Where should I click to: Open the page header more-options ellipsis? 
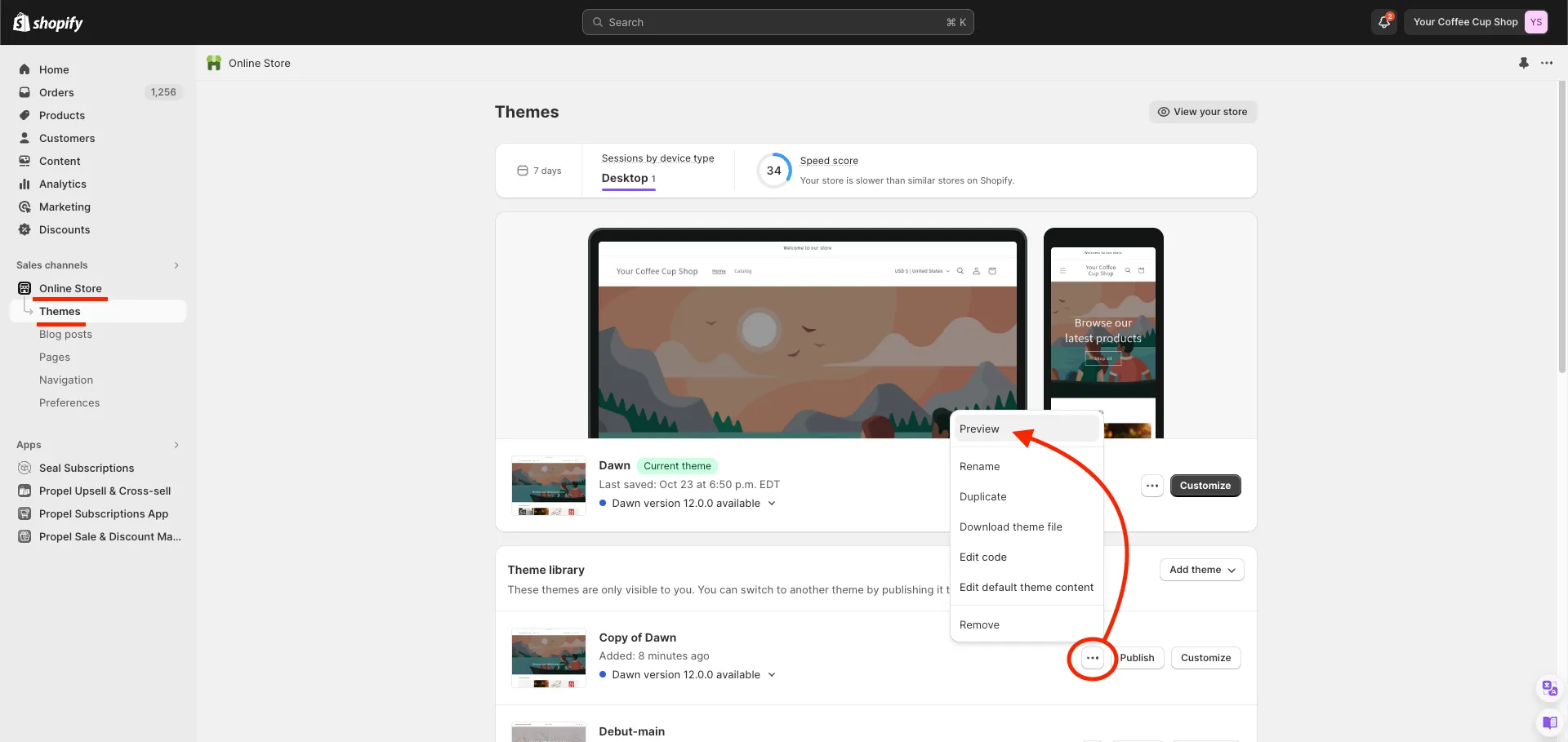click(x=1547, y=63)
